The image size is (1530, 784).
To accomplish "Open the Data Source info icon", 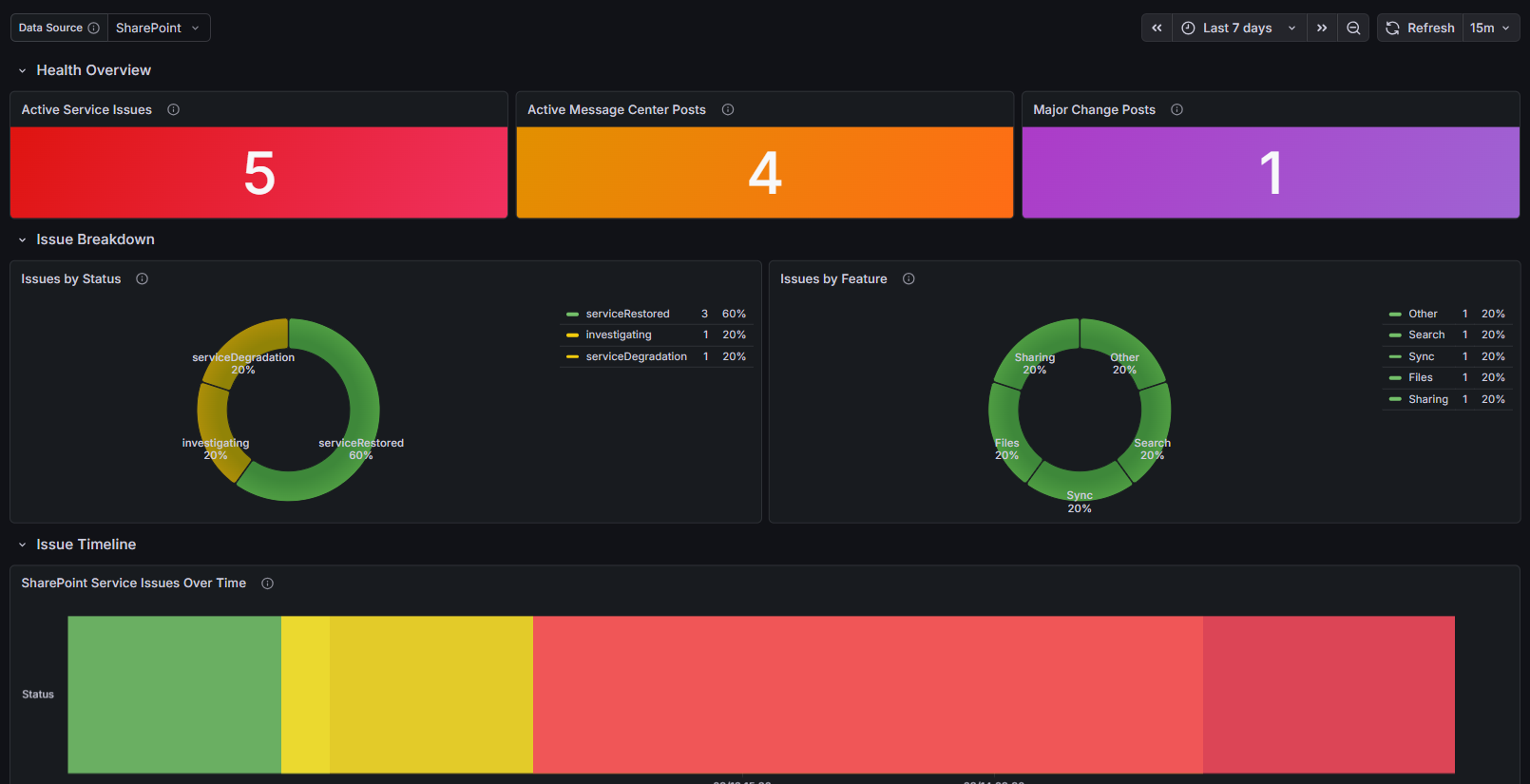I will point(93,28).
